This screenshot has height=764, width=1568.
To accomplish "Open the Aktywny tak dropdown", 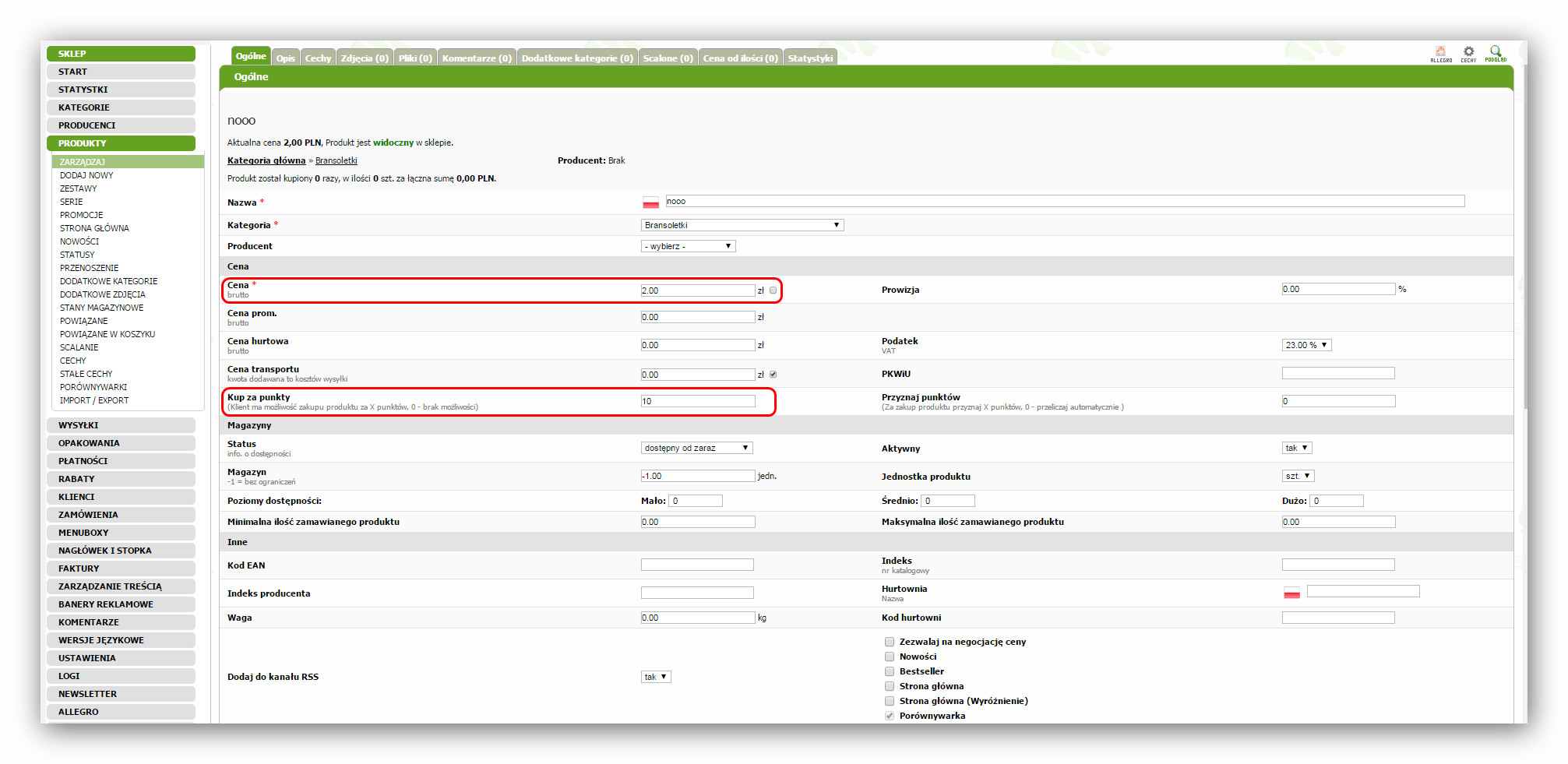I will pos(1297,448).
